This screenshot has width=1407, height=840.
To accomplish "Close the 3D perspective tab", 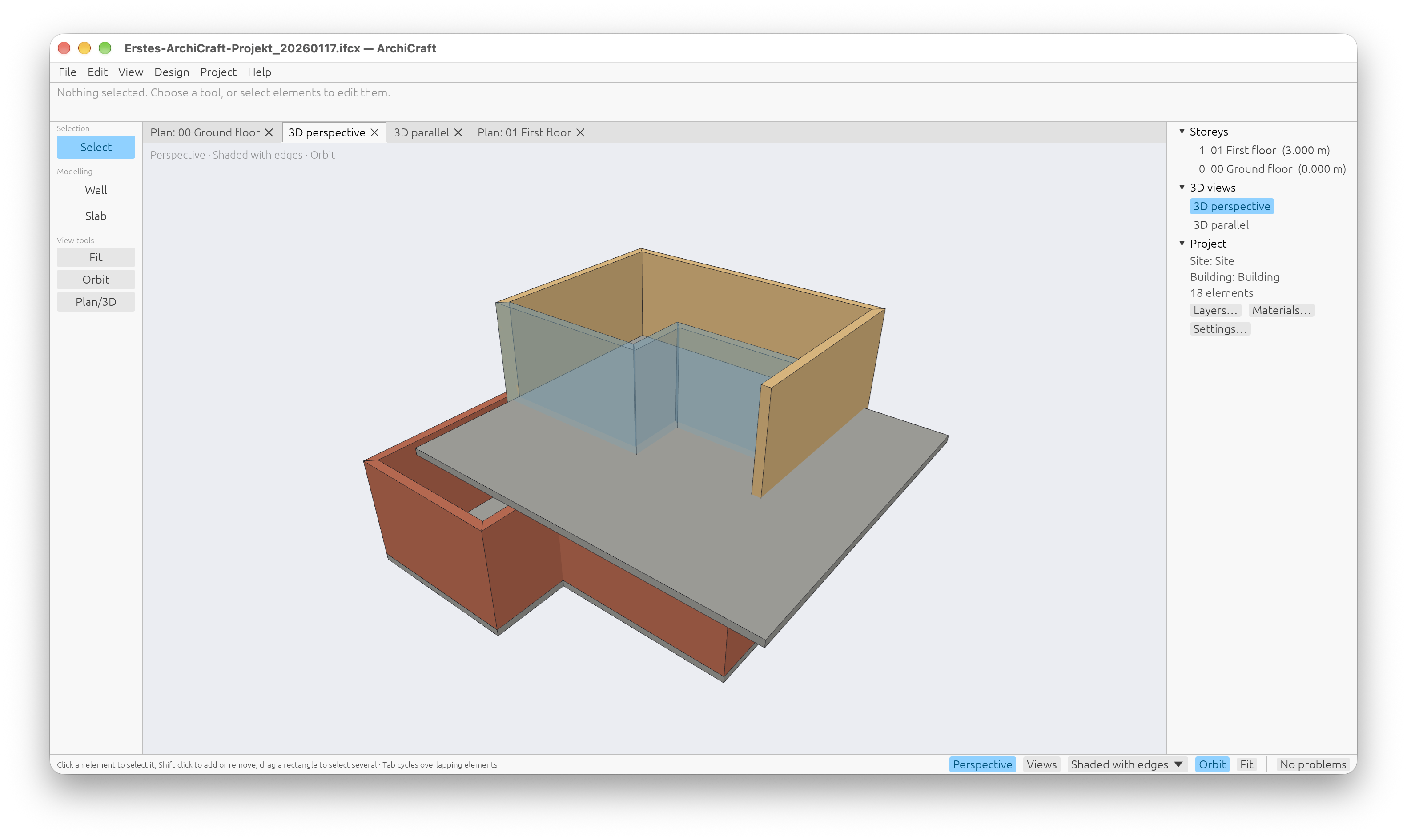I will (x=374, y=132).
